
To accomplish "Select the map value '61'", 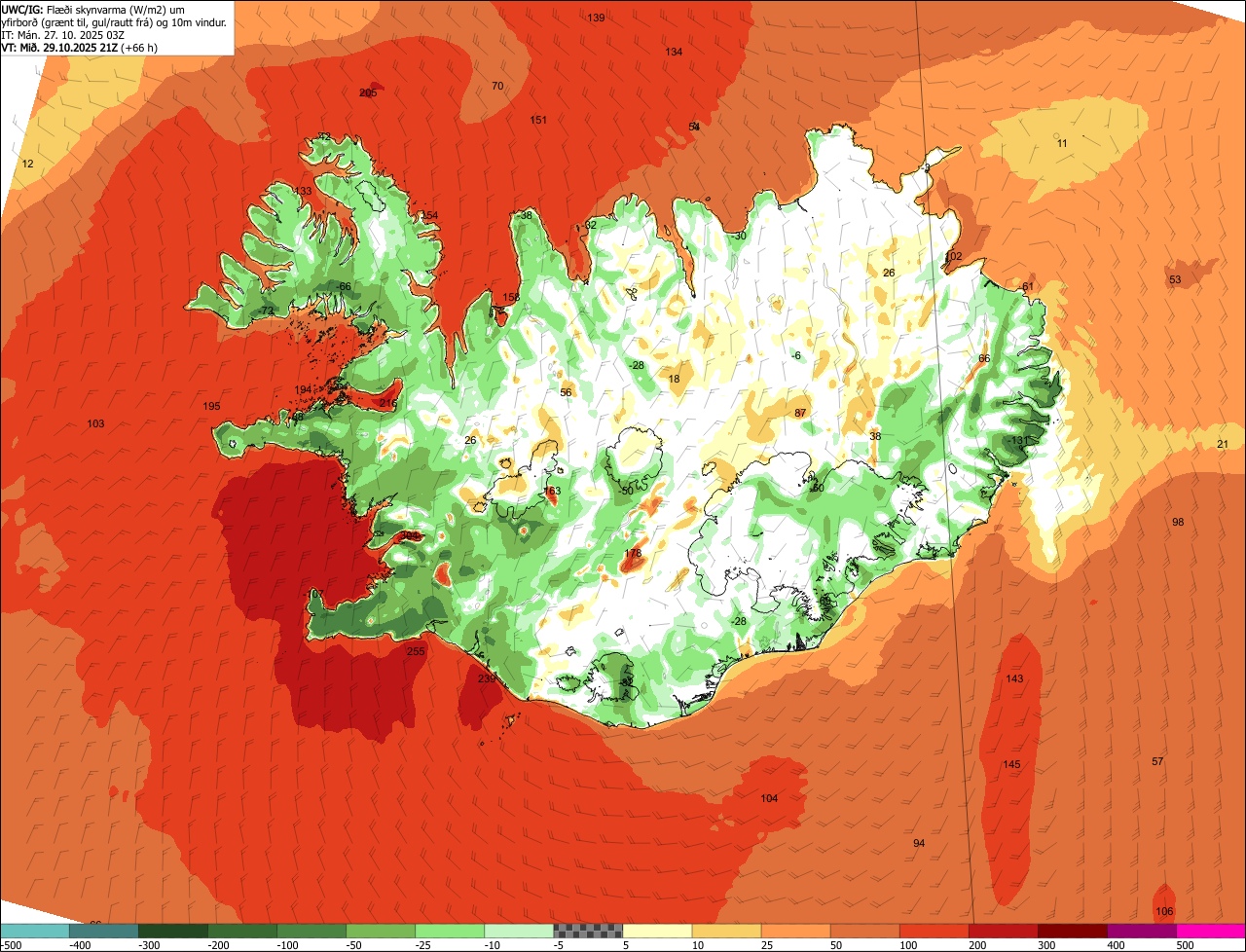I will [x=1027, y=286].
